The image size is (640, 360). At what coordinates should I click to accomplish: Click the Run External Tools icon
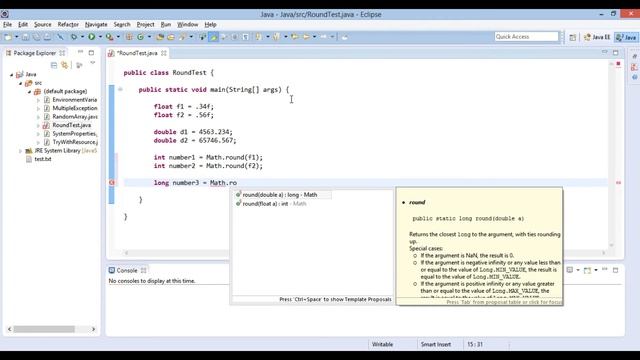click(x=109, y=37)
